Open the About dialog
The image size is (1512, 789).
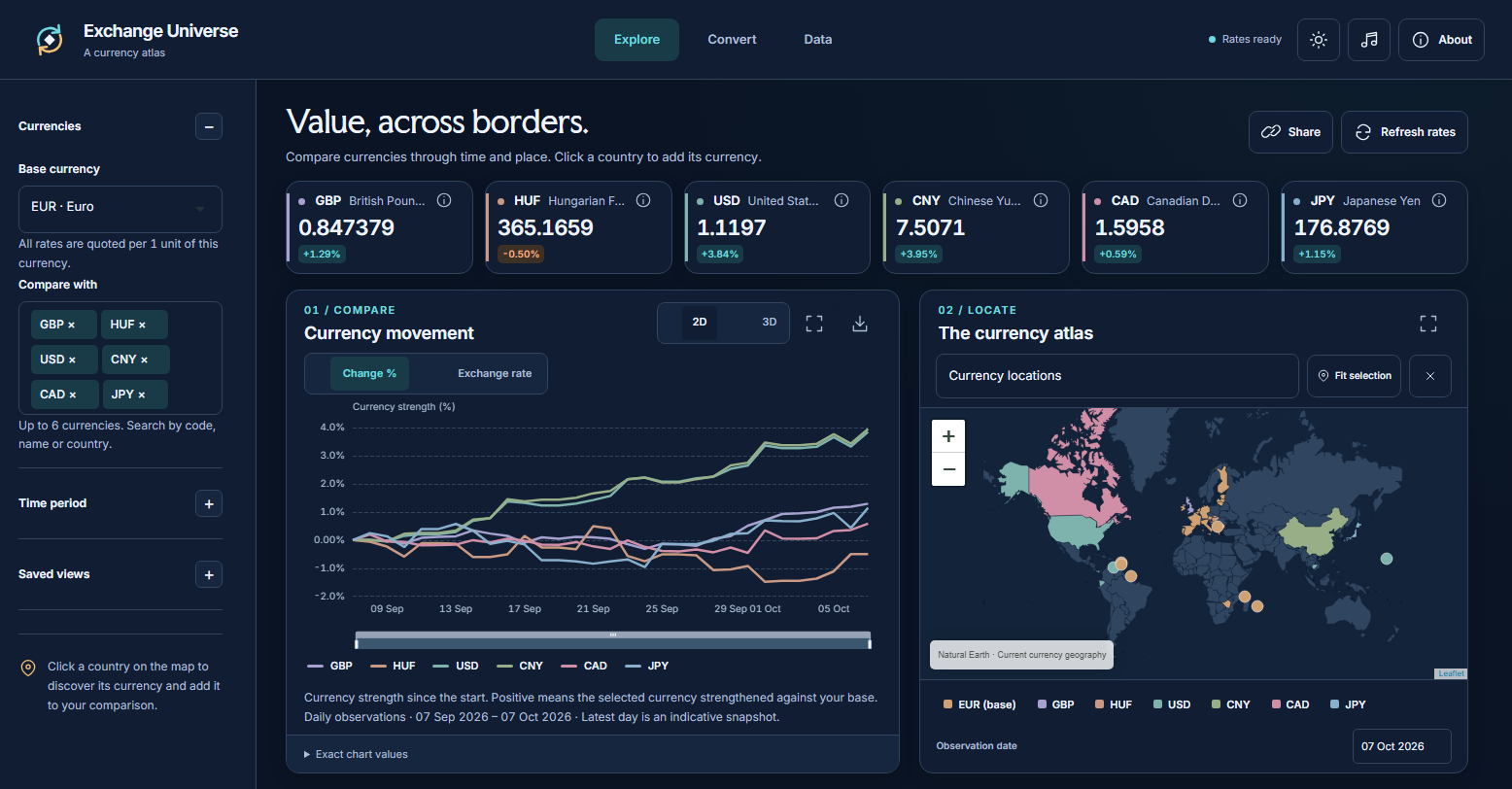pyautogui.click(x=1441, y=40)
